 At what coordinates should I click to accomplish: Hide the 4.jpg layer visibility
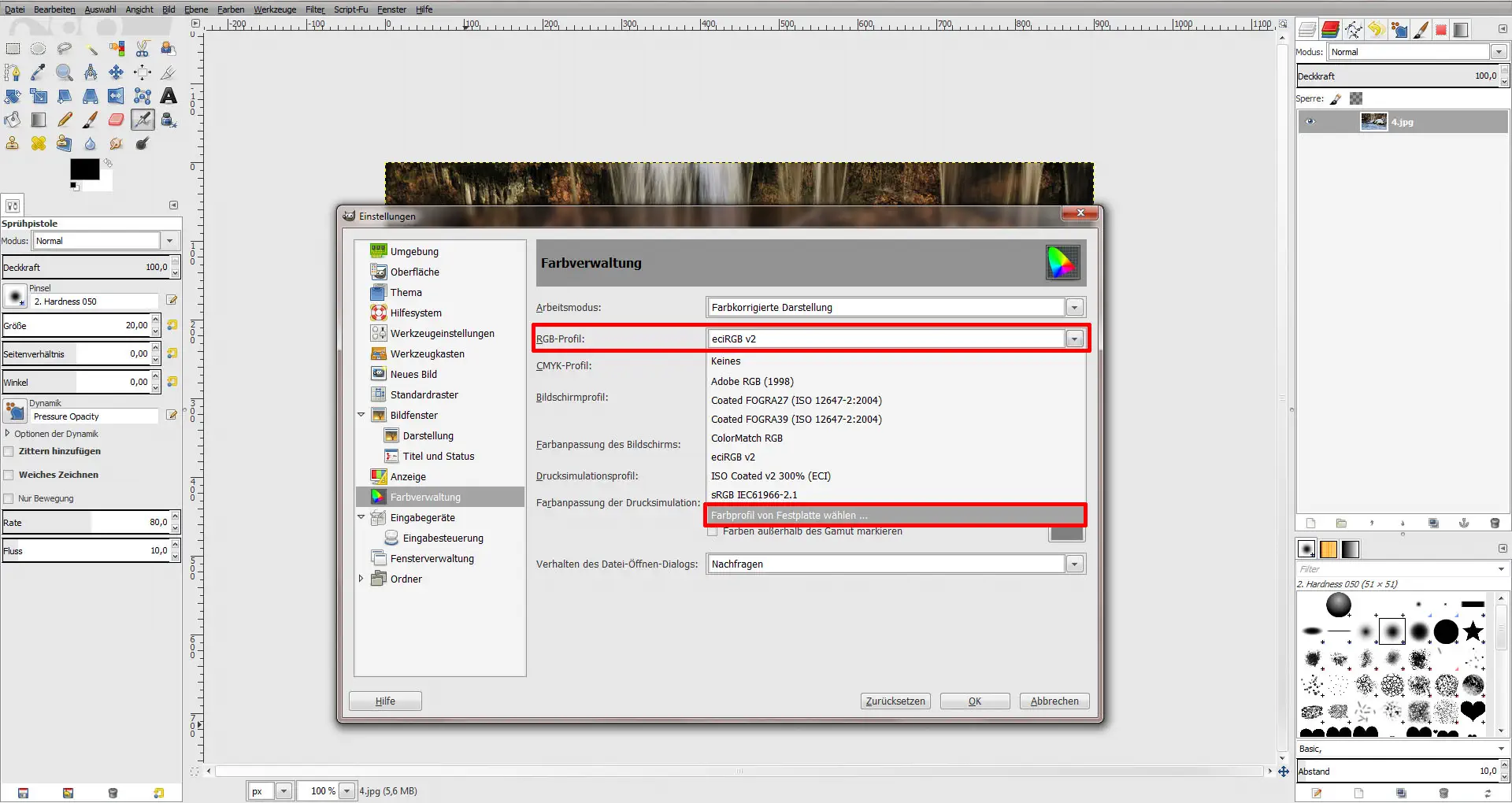pyautogui.click(x=1311, y=122)
